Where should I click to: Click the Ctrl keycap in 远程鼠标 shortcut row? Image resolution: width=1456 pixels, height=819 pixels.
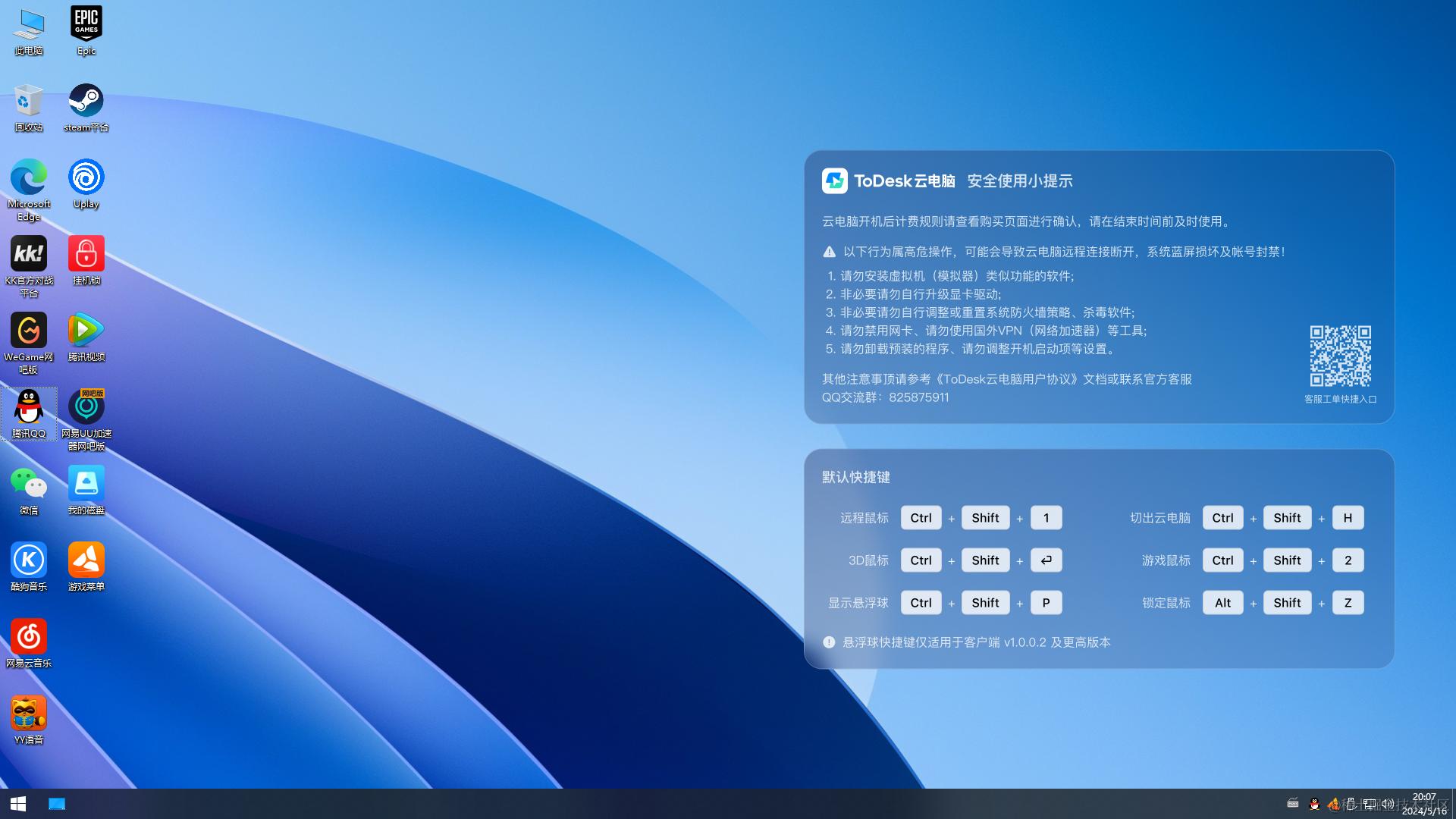921,518
